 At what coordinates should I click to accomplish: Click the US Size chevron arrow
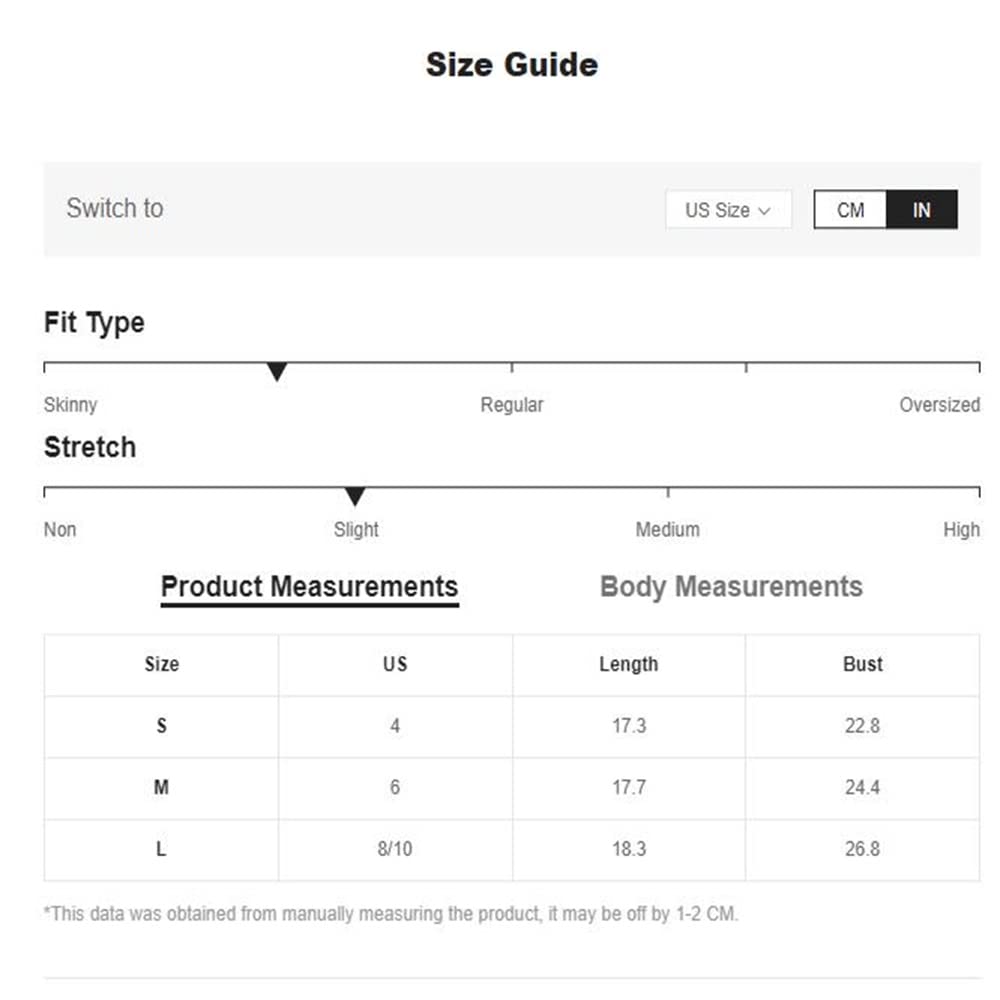click(765, 211)
